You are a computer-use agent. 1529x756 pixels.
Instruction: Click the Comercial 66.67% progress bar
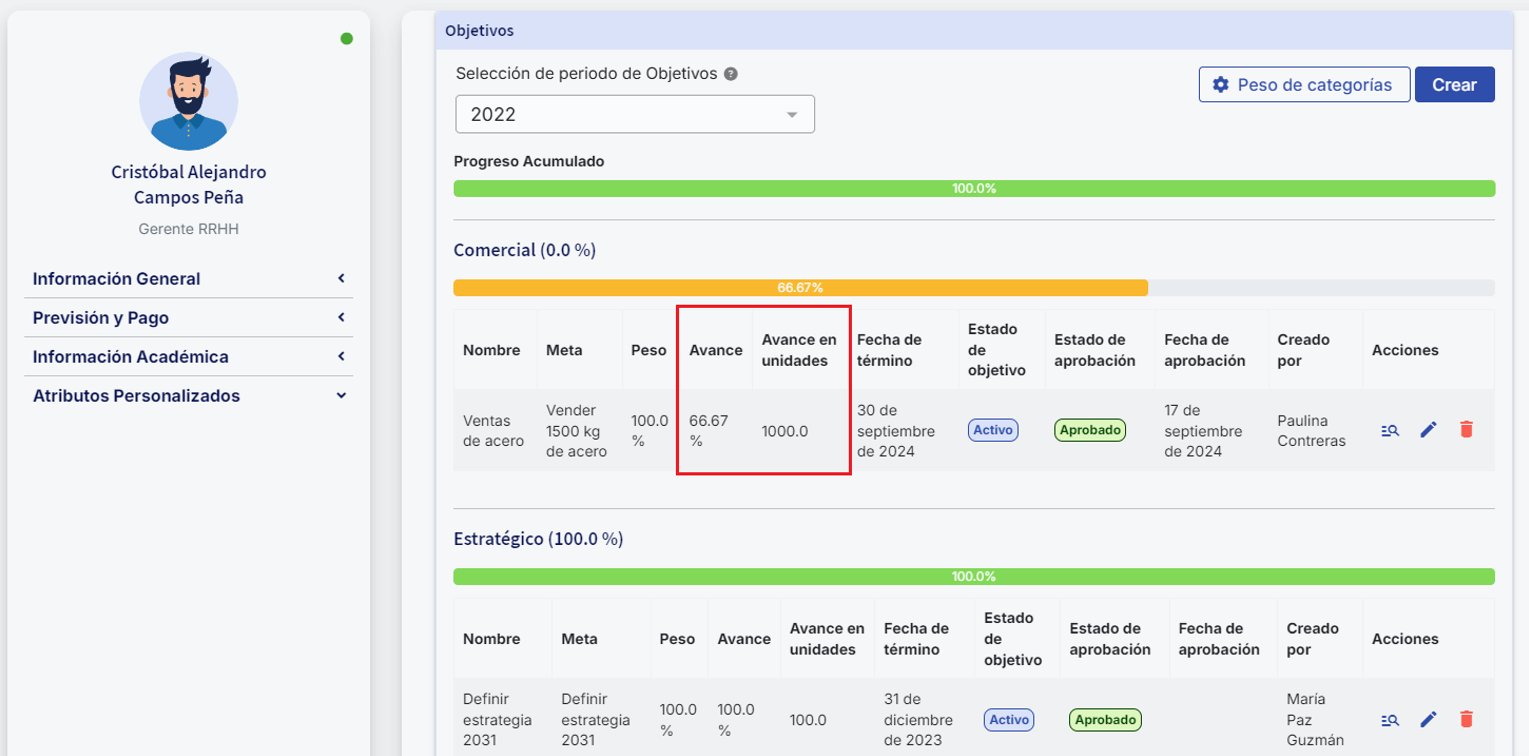coord(800,288)
